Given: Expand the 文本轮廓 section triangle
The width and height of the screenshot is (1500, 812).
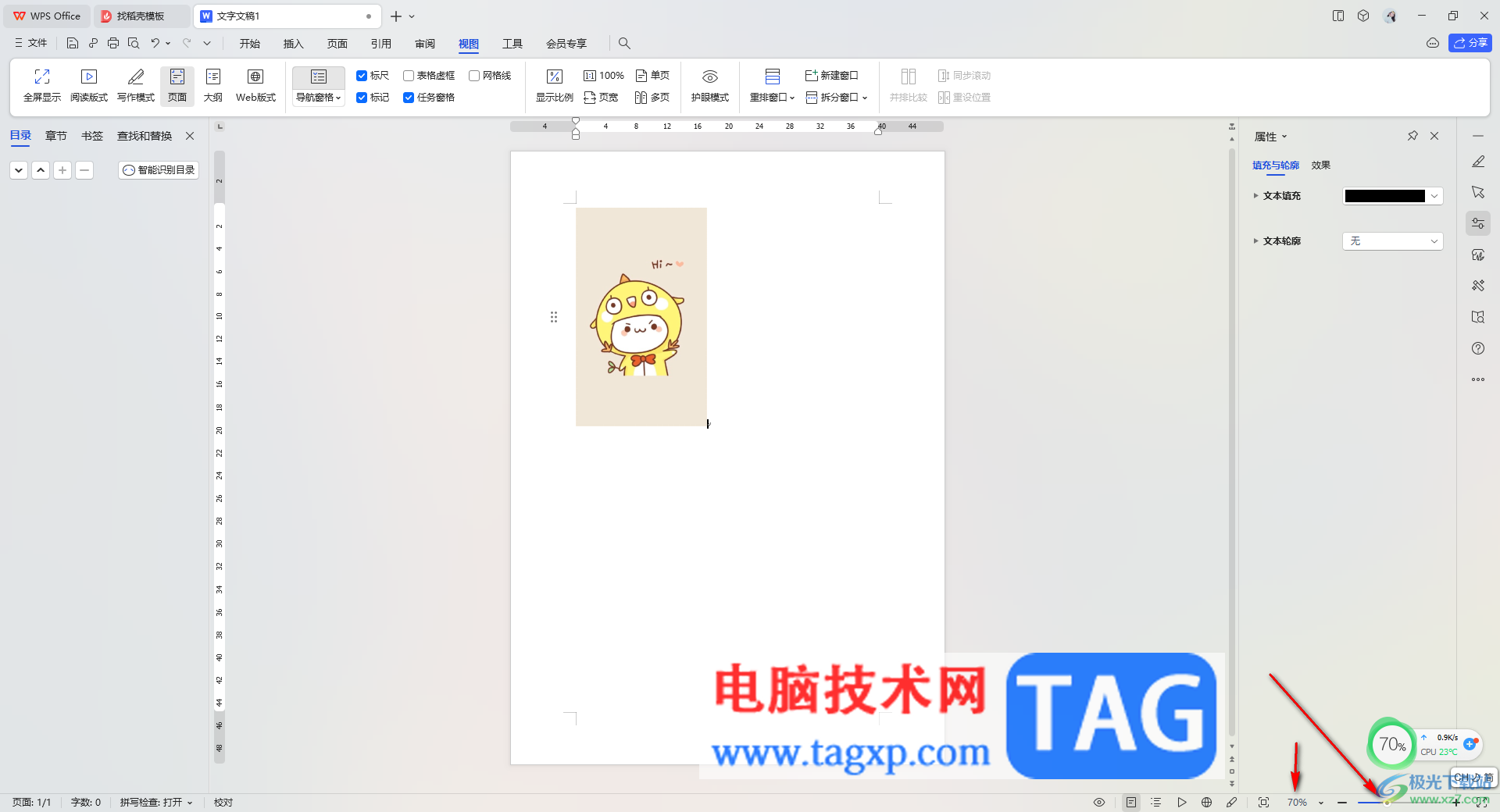Looking at the screenshot, I should 1256,241.
